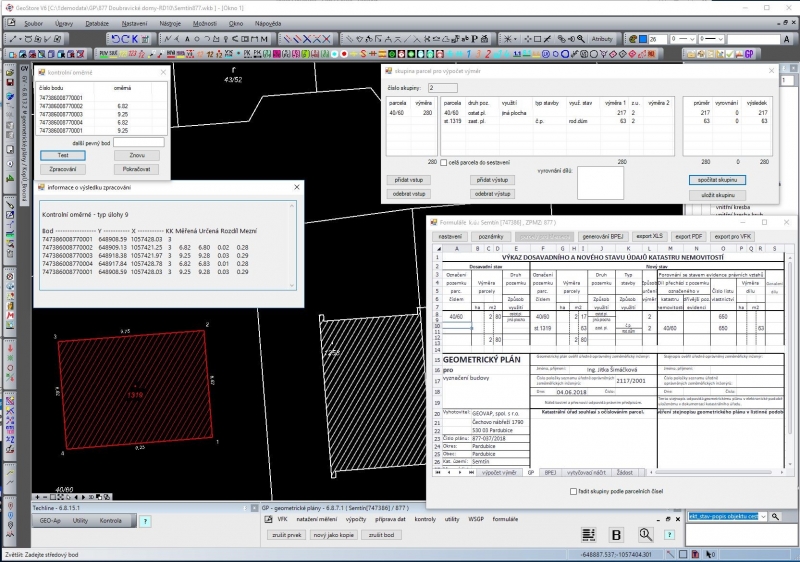Click the large A font icon at the toolbar end
The image size is (800, 562).
787,39
